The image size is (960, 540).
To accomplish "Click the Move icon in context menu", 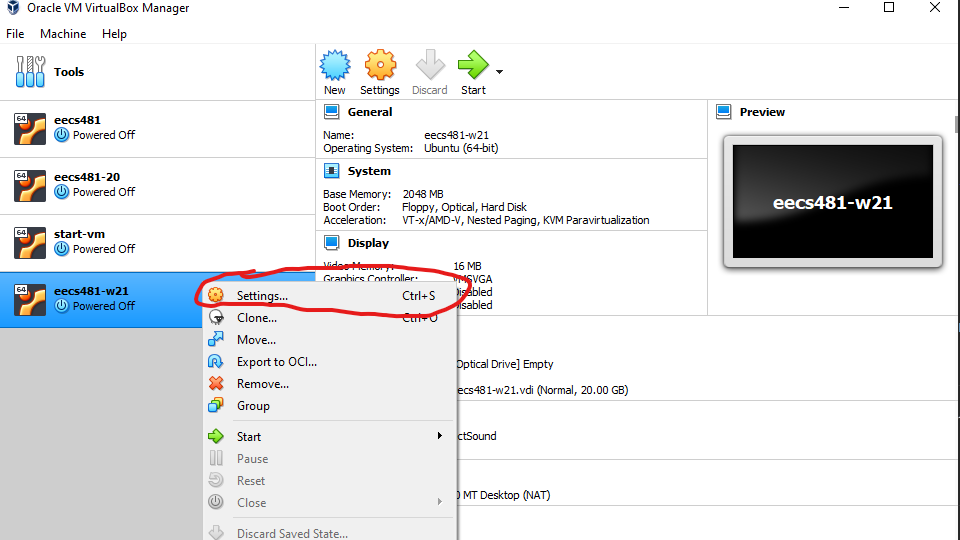I will click(x=216, y=339).
